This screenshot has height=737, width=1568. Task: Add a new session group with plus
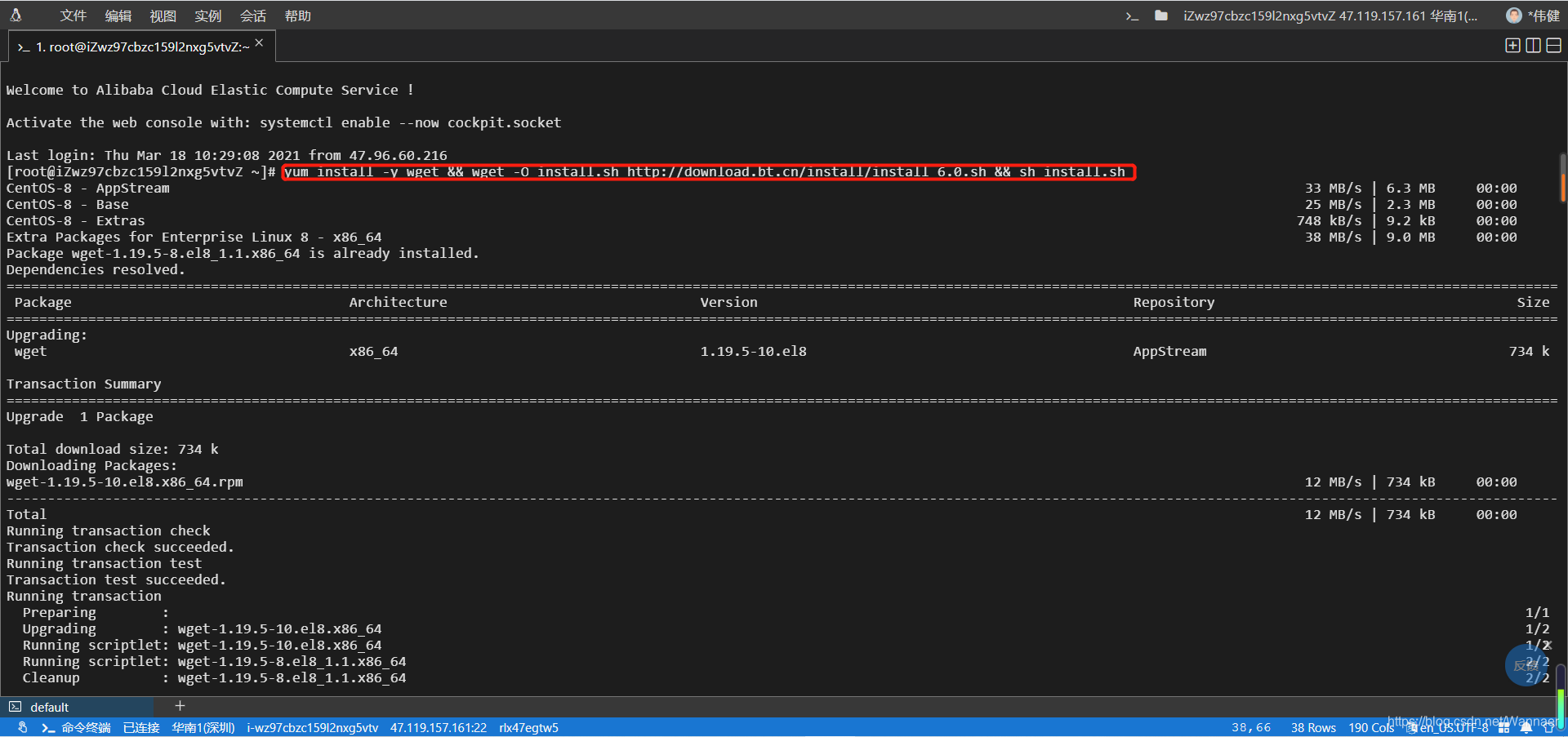(x=180, y=706)
